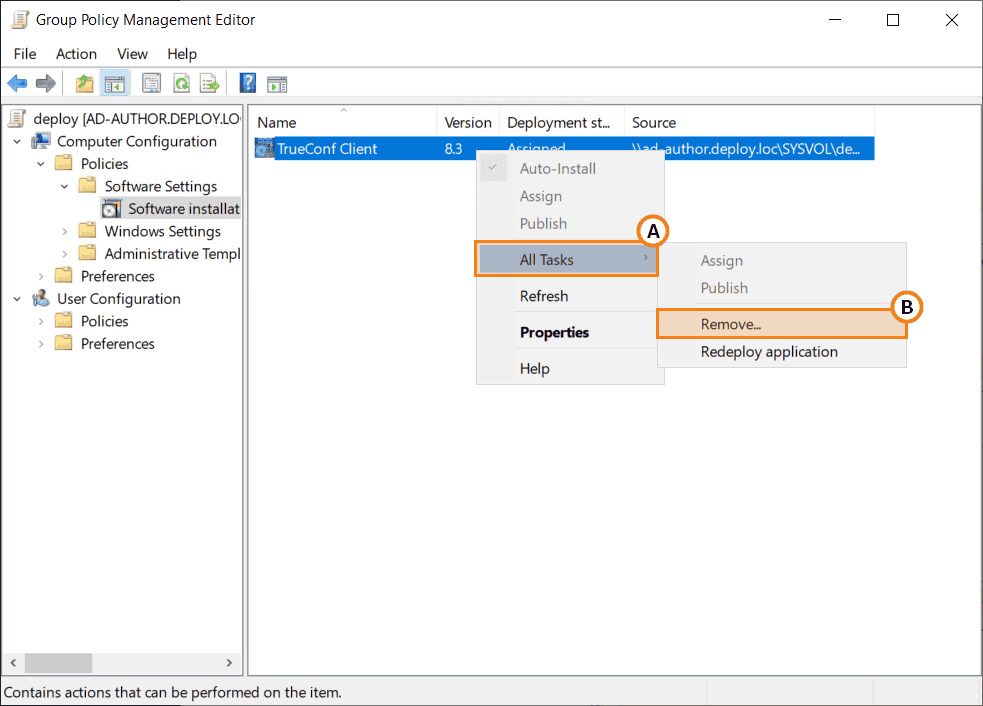983x706 pixels.
Task: Click the TrueConf Client name cell
Action: click(x=327, y=149)
